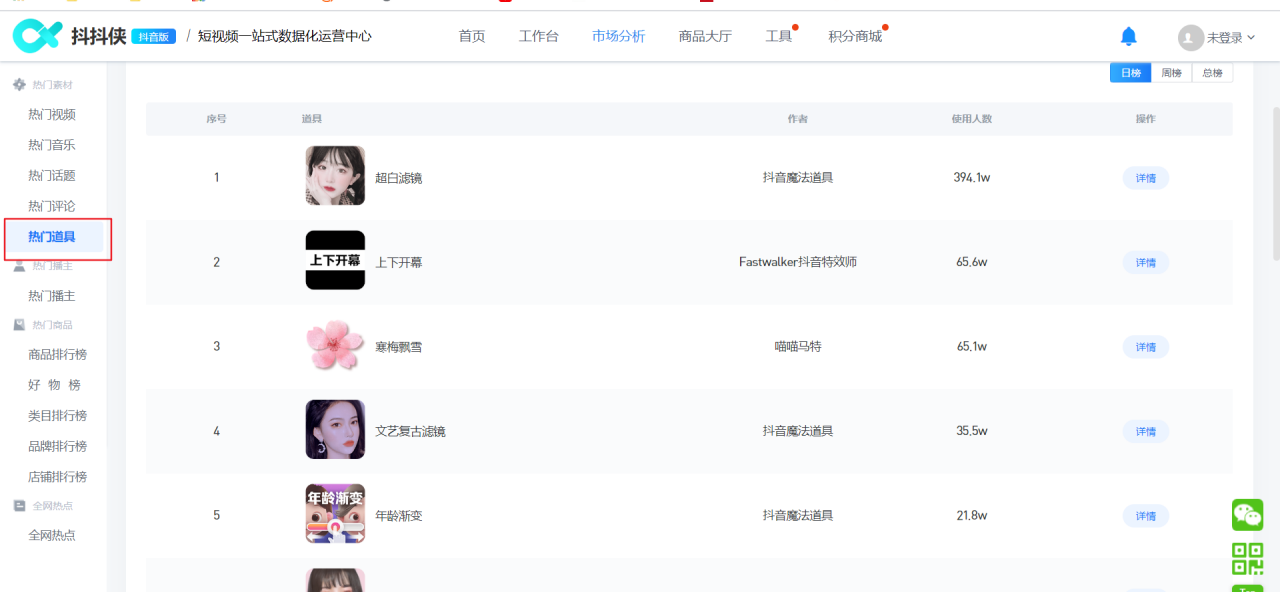Click the user avatar icon
1280x592 pixels.
(1190, 38)
